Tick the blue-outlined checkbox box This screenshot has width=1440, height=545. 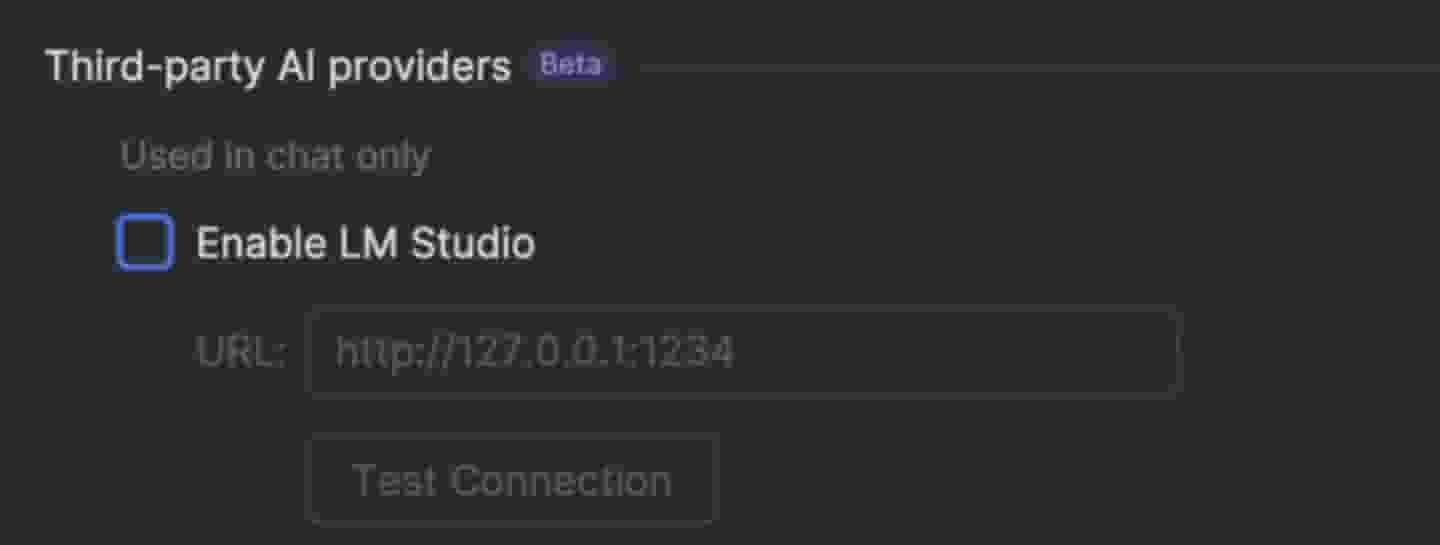[145, 243]
